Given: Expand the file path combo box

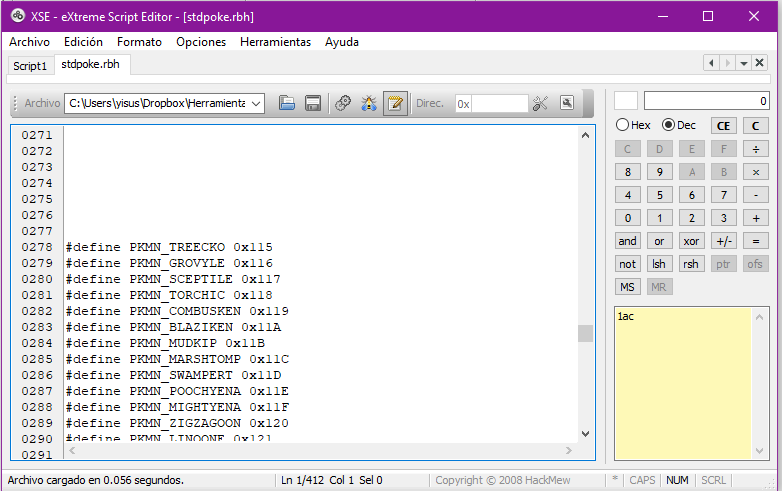Looking at the screenshot, I should pos(256,103).
